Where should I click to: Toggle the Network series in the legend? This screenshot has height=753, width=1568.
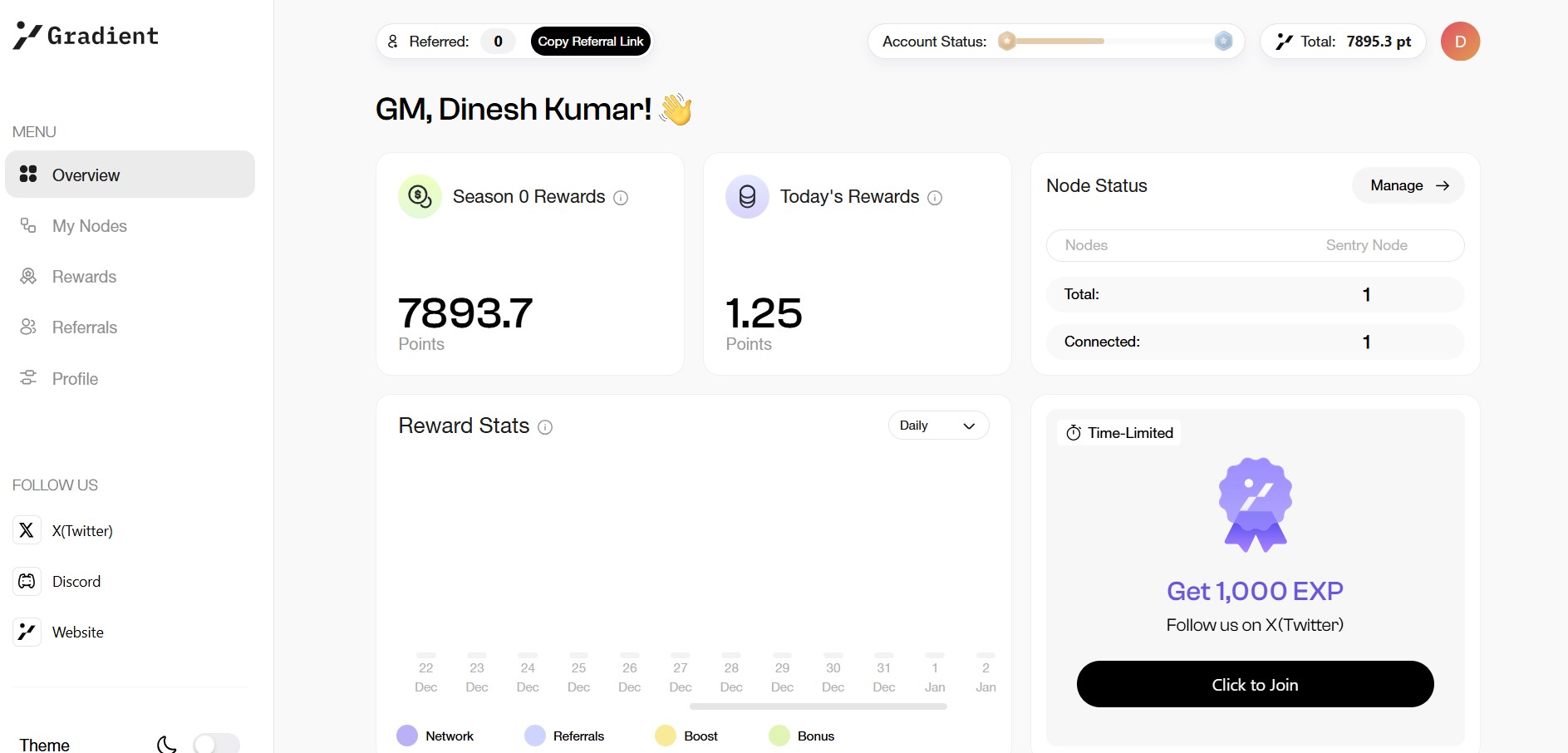click(x=407, y=736)
